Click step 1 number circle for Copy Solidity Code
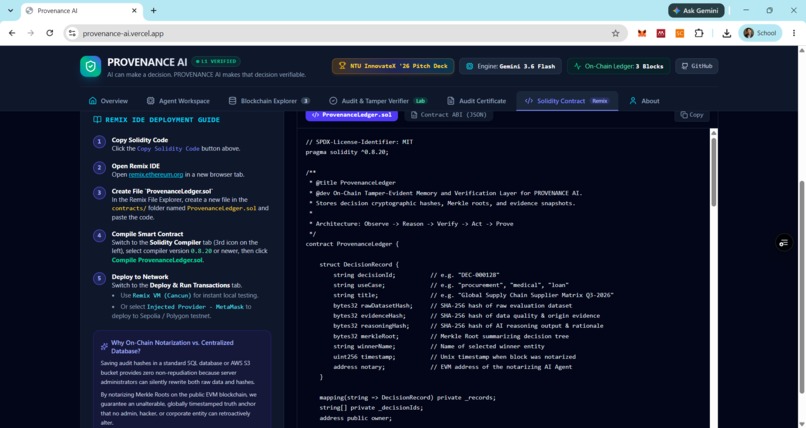806x428 pixels. [99, 142]
